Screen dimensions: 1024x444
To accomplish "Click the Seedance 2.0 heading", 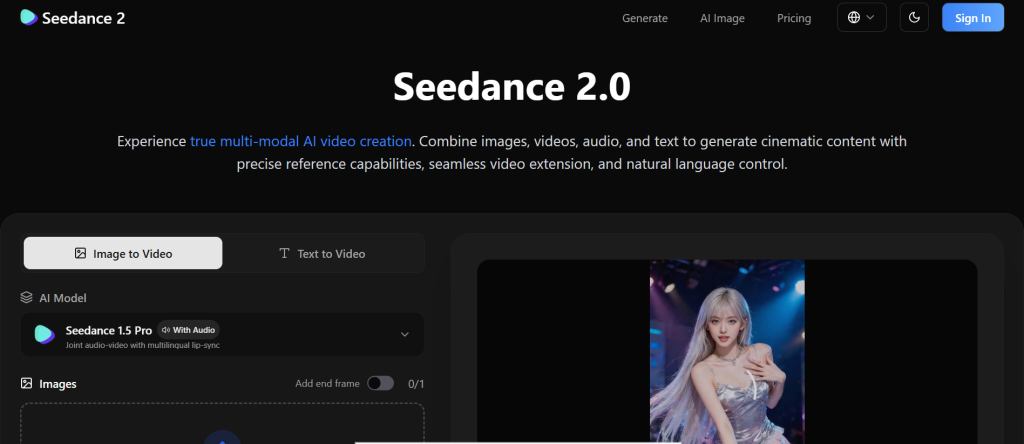I will click(x=512, y=86).
